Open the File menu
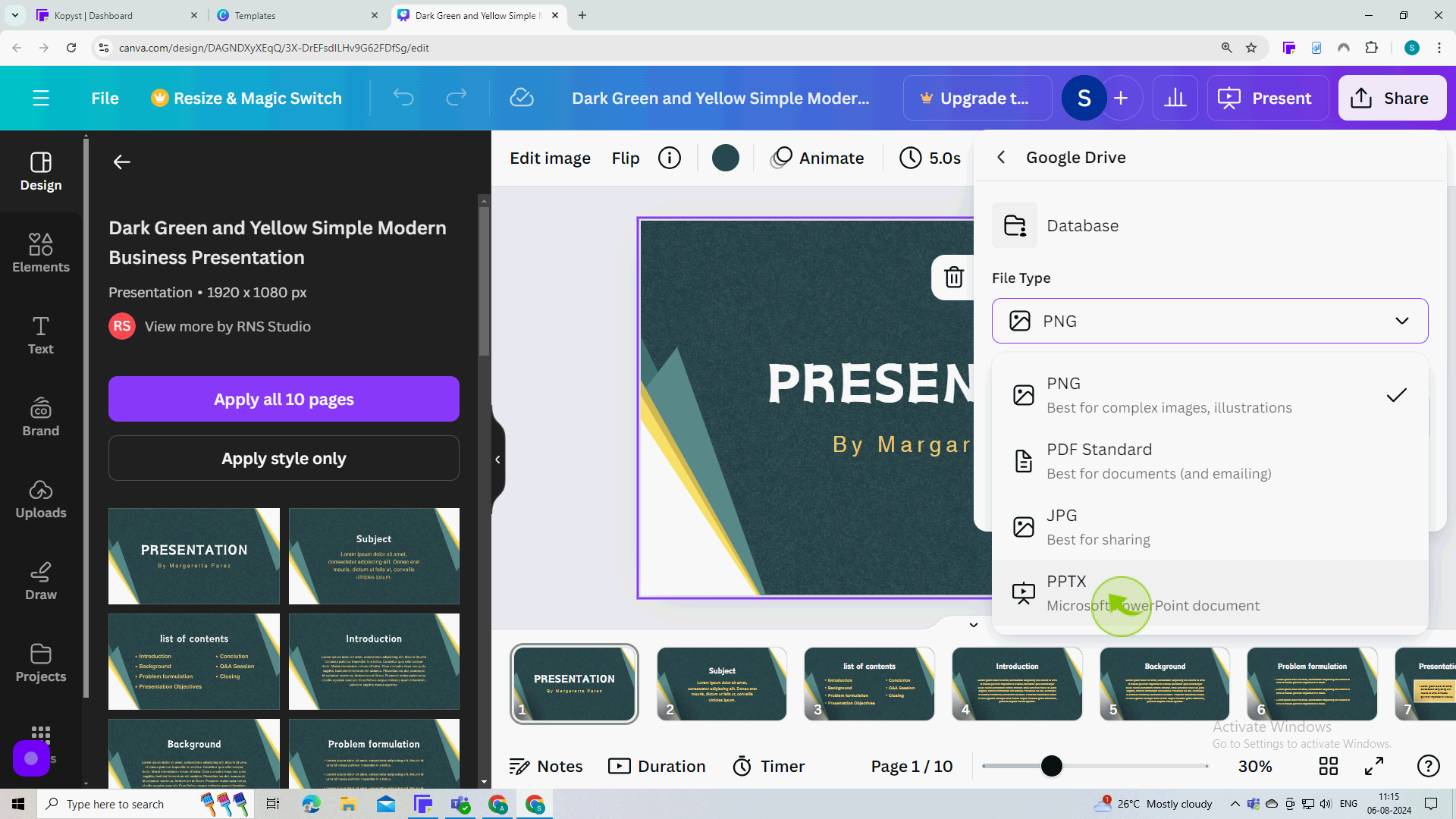Viewport: 1456px width, 819px height. coord(105,98)
